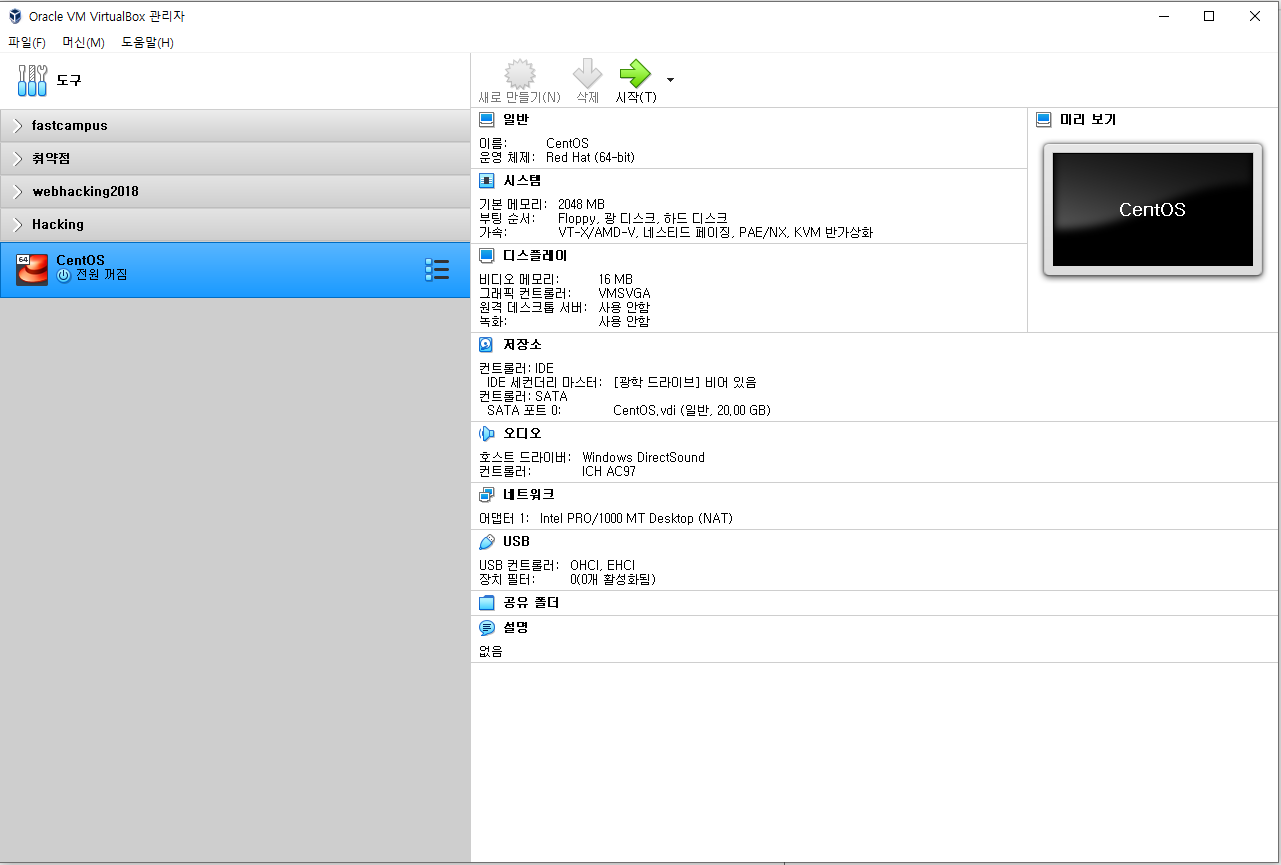Viewport: 1281px width, 865px height.
Task: Open the 도움말(H) menu
Action: click(147, 42)
